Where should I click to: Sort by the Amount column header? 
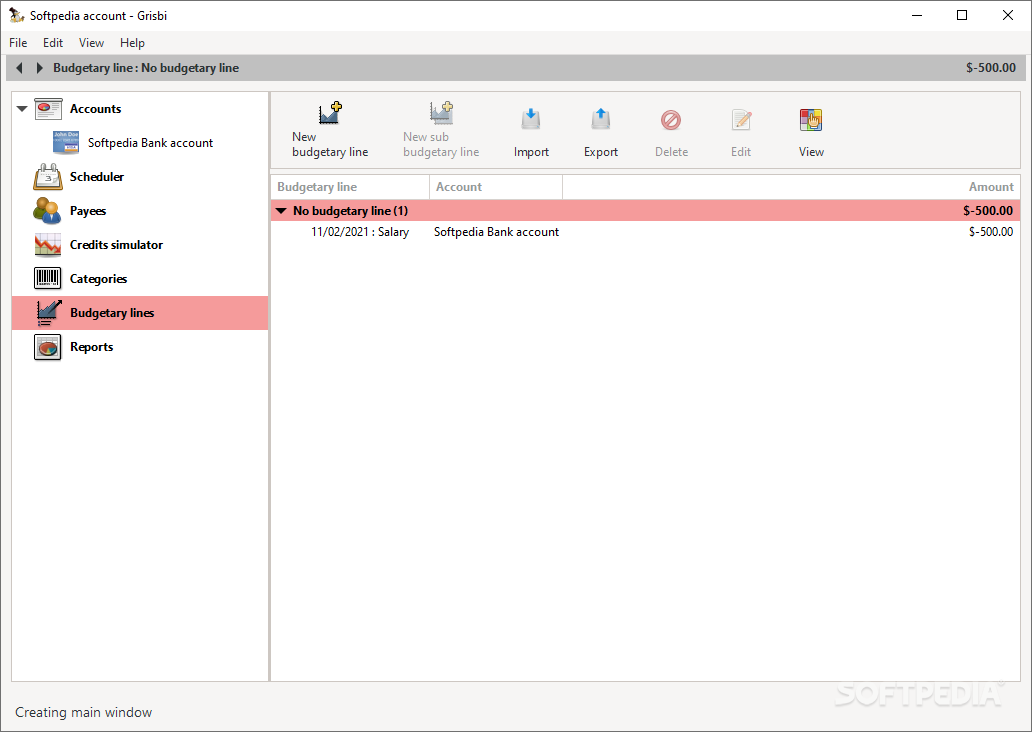790,187
